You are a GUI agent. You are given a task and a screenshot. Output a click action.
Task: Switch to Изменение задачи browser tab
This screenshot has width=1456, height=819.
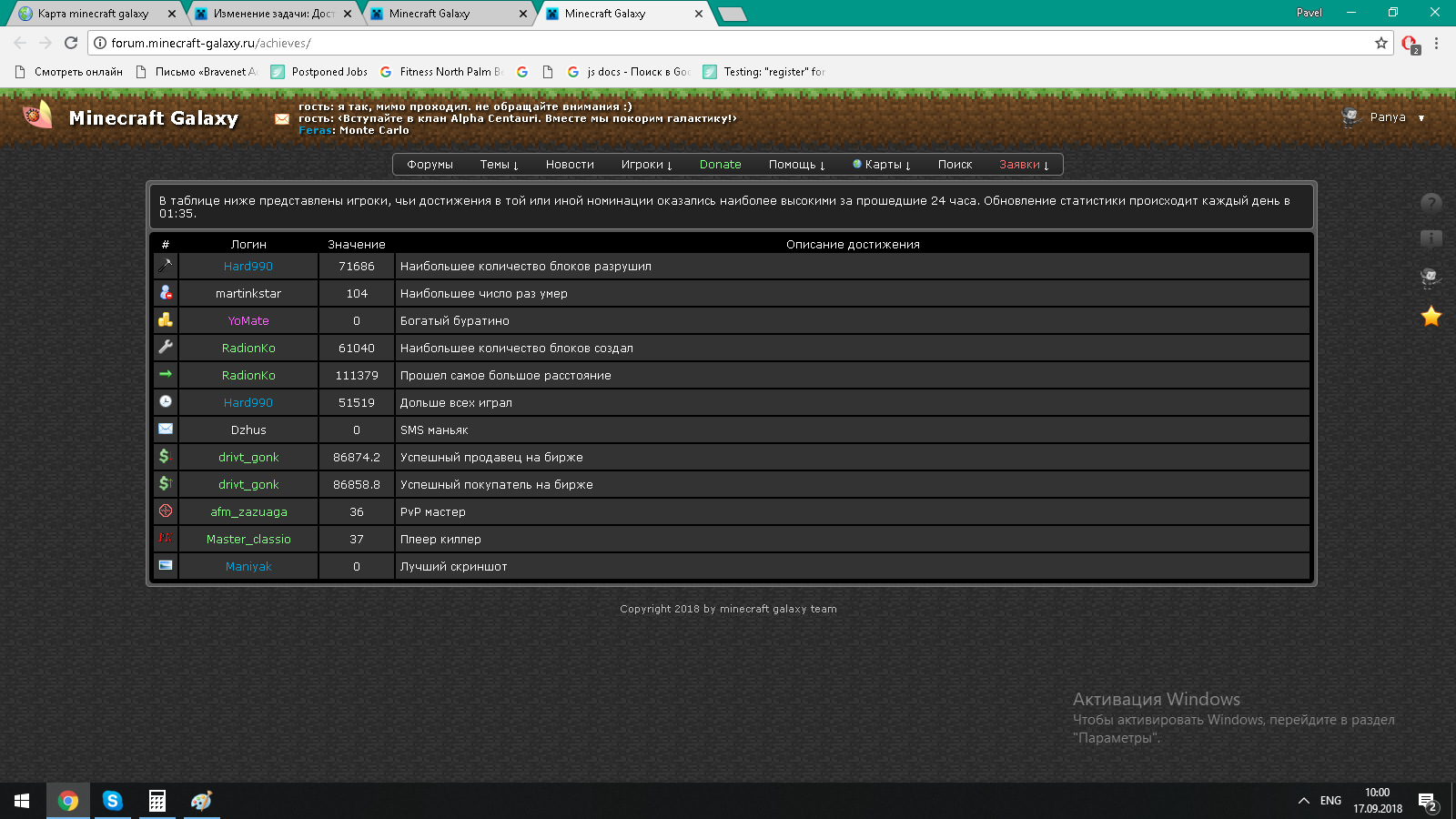[x=273, y=14]
